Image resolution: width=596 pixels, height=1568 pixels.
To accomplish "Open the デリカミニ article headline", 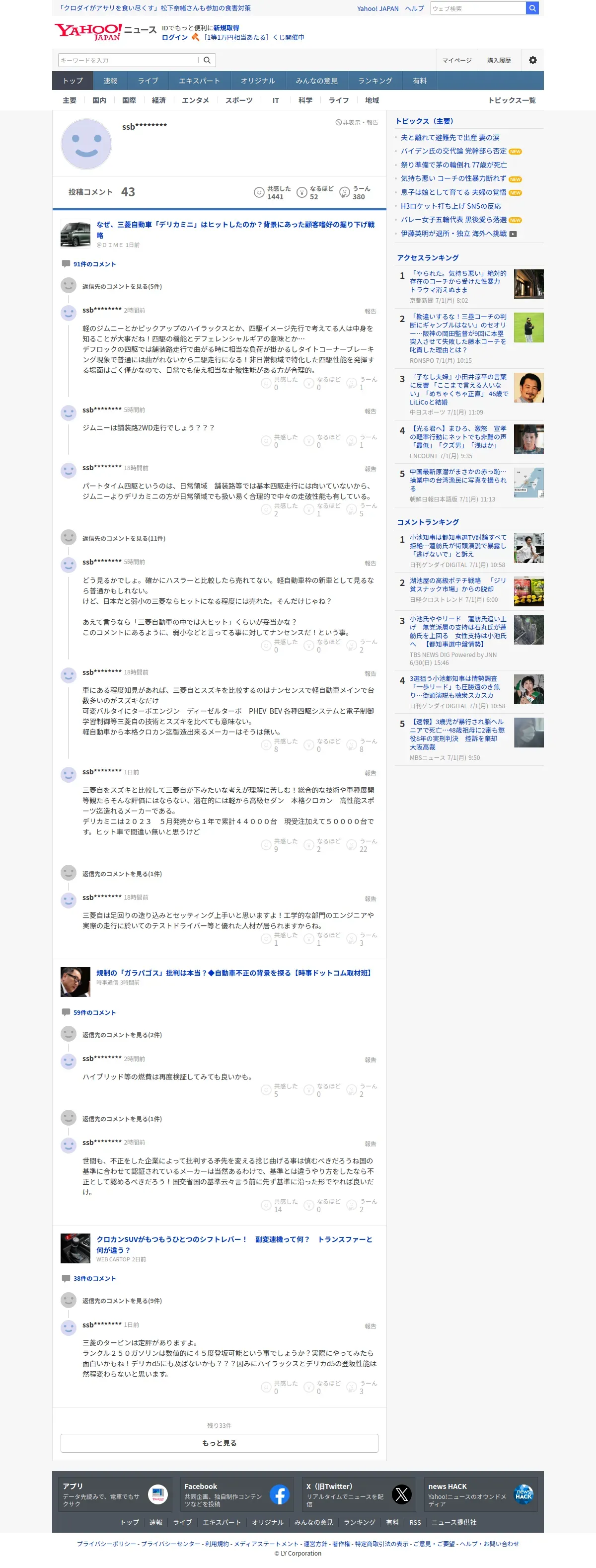I will [x=235, y=230].
